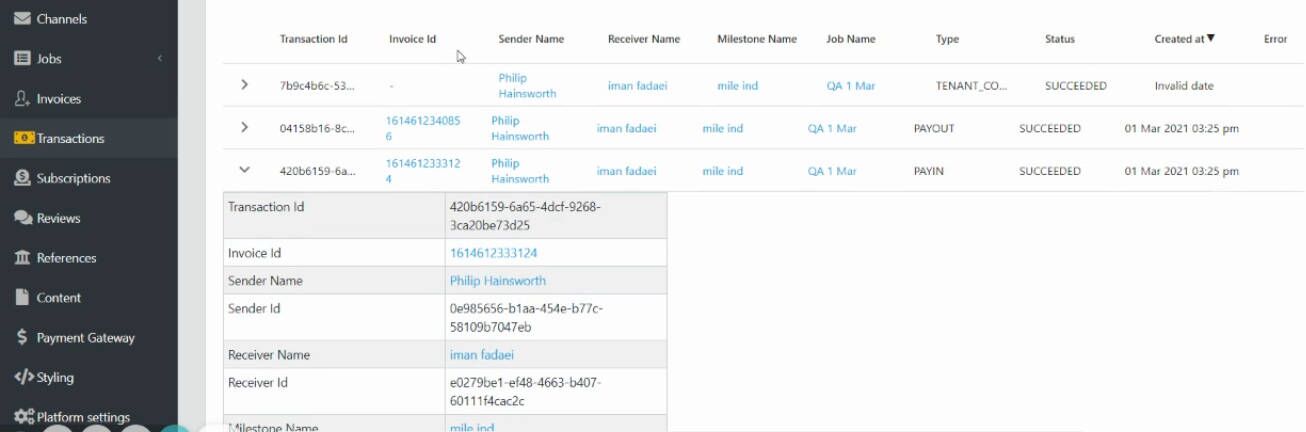Open invoice 1614612333124 in PAYIN row
Screen dimensions: 1306x432
click(423, 171)
